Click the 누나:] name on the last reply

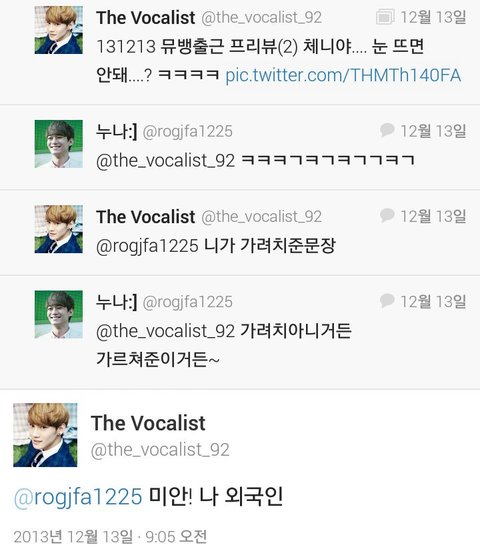tap(116, 302)
